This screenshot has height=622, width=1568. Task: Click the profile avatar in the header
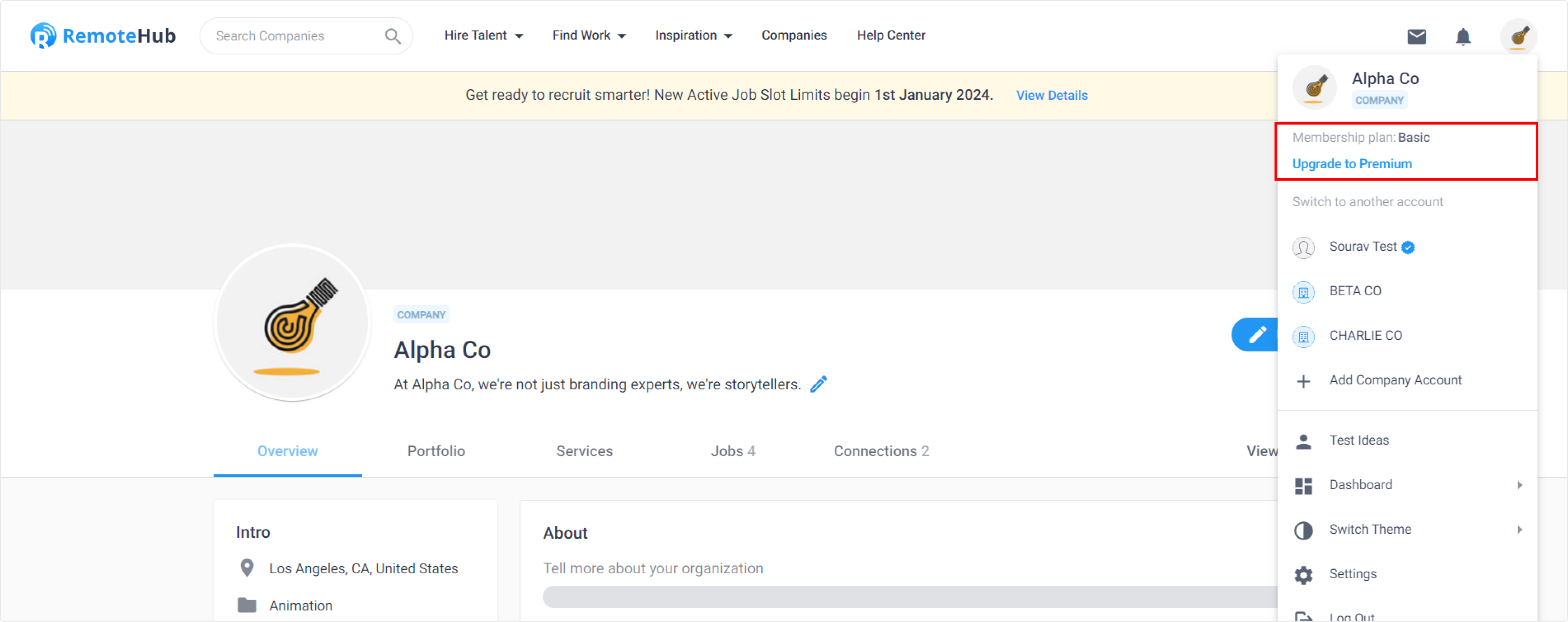coord(1518,37)
